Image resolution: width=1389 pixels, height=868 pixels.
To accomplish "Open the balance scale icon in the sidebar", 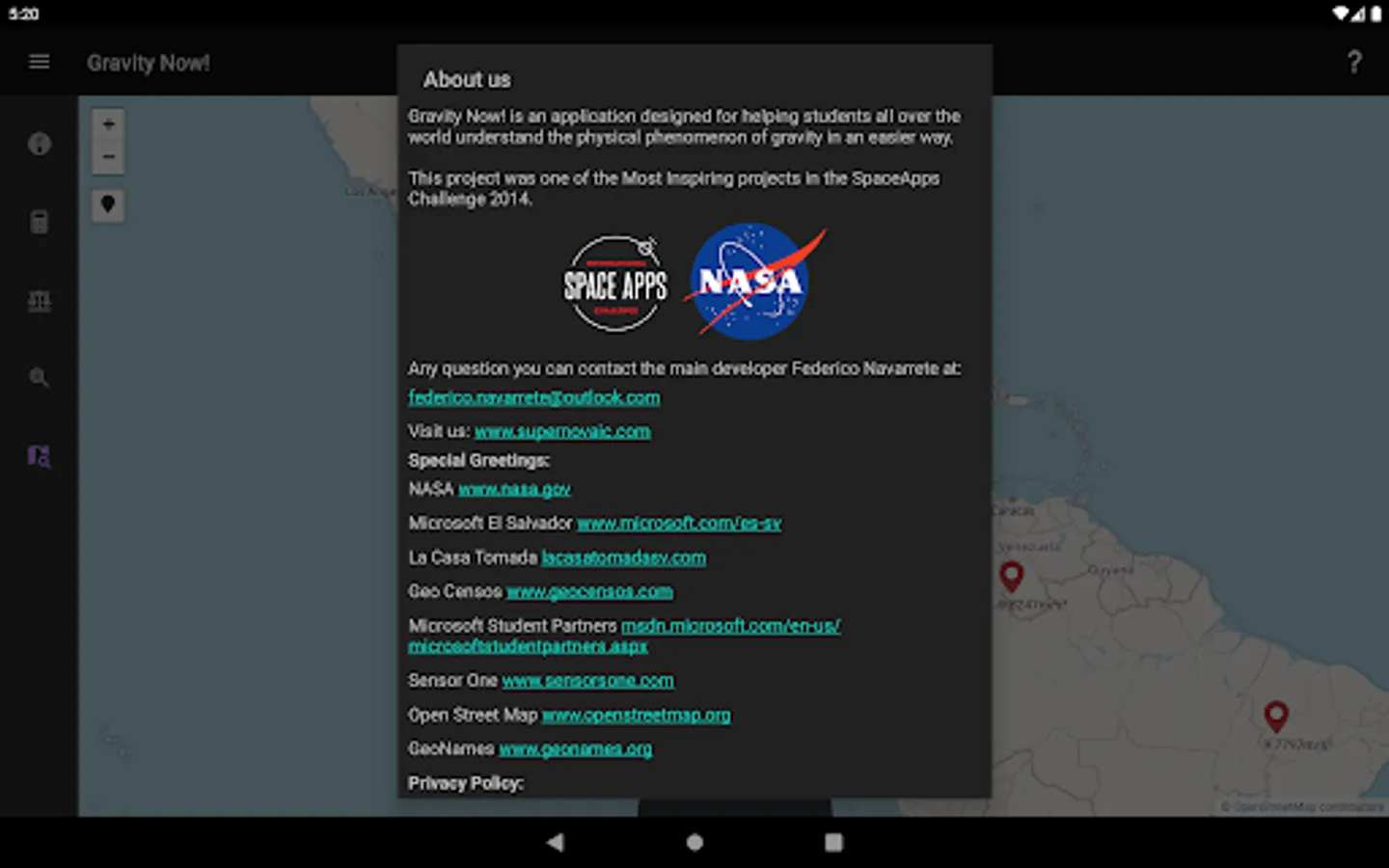I will coord(40,301).
